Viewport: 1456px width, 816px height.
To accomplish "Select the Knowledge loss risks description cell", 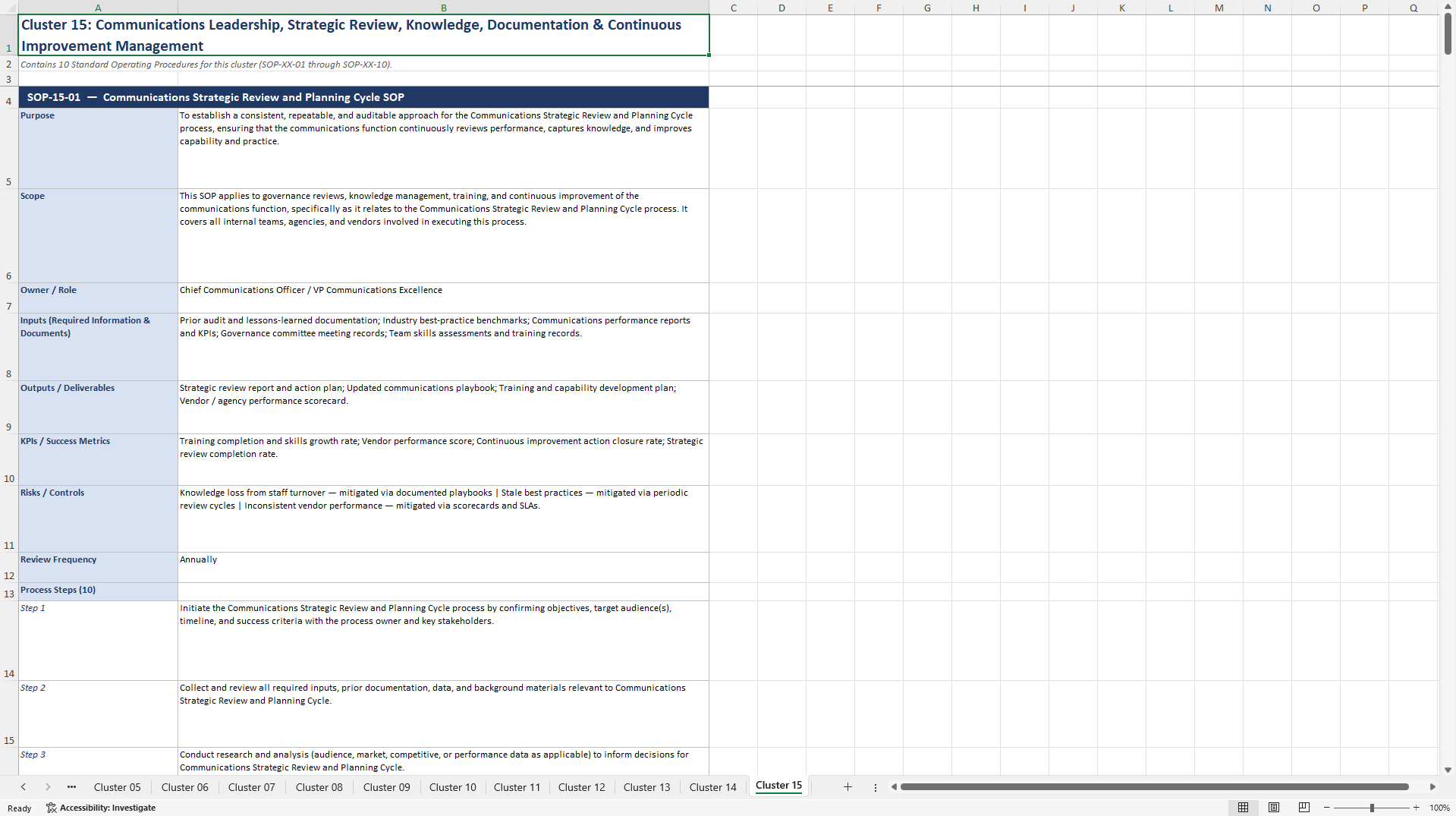I will [444, 519].
